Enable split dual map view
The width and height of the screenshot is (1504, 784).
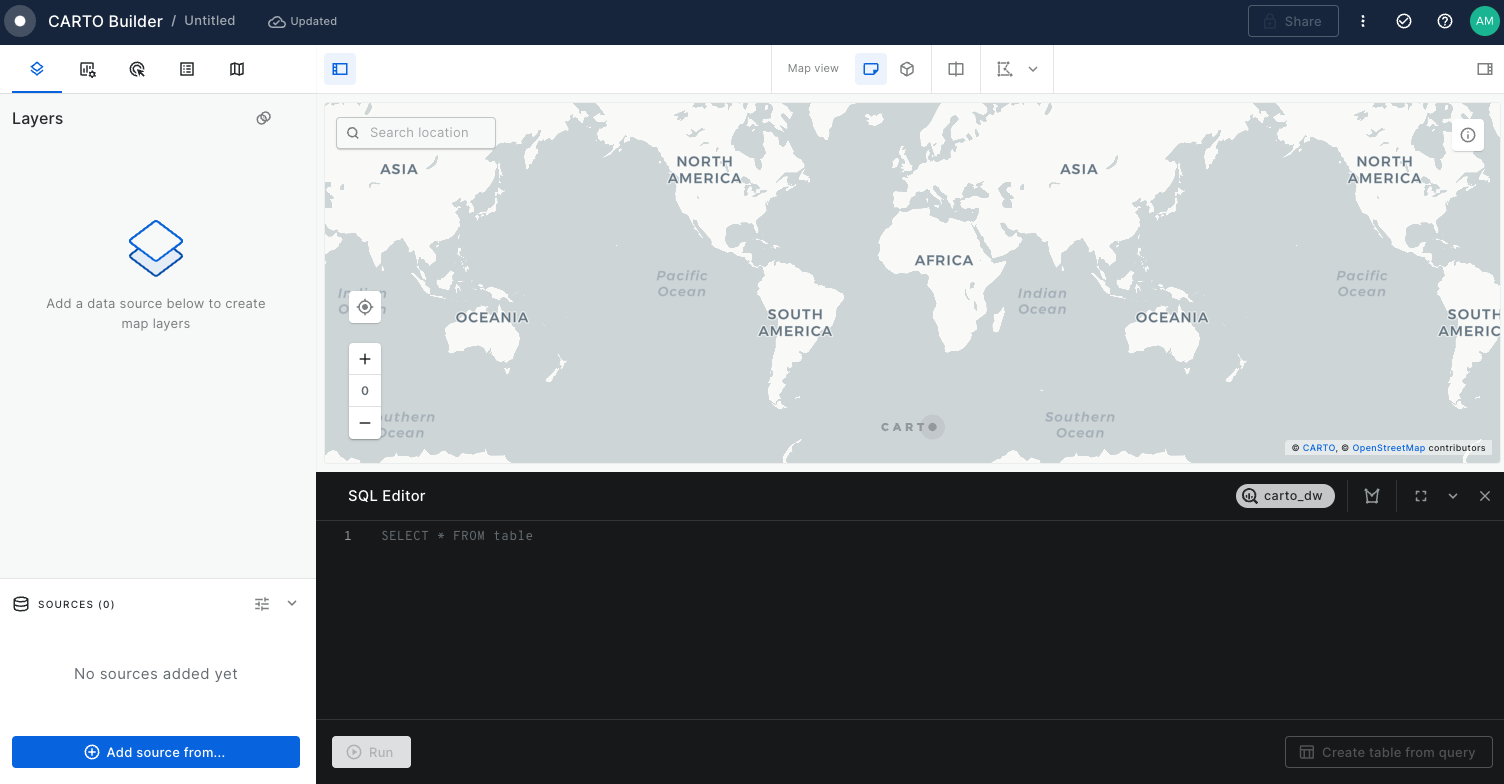pos(956,69)
